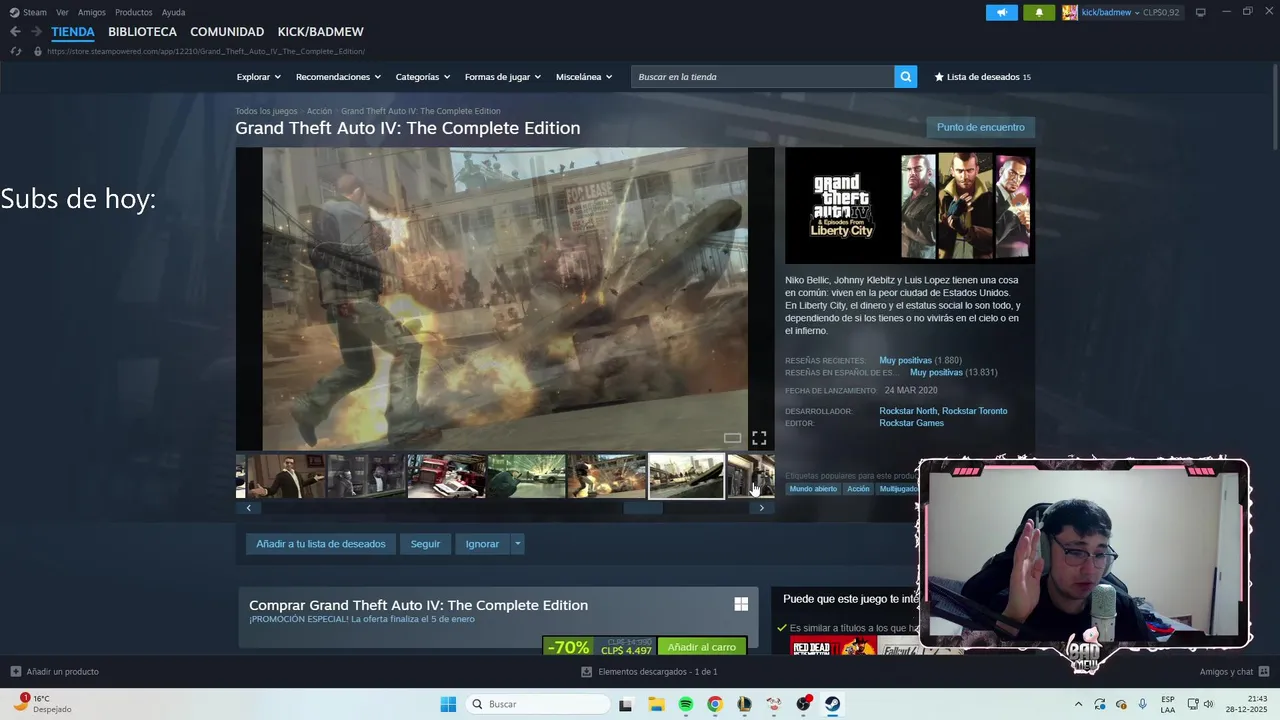Click the Seguir button

[x=425, y=544]
